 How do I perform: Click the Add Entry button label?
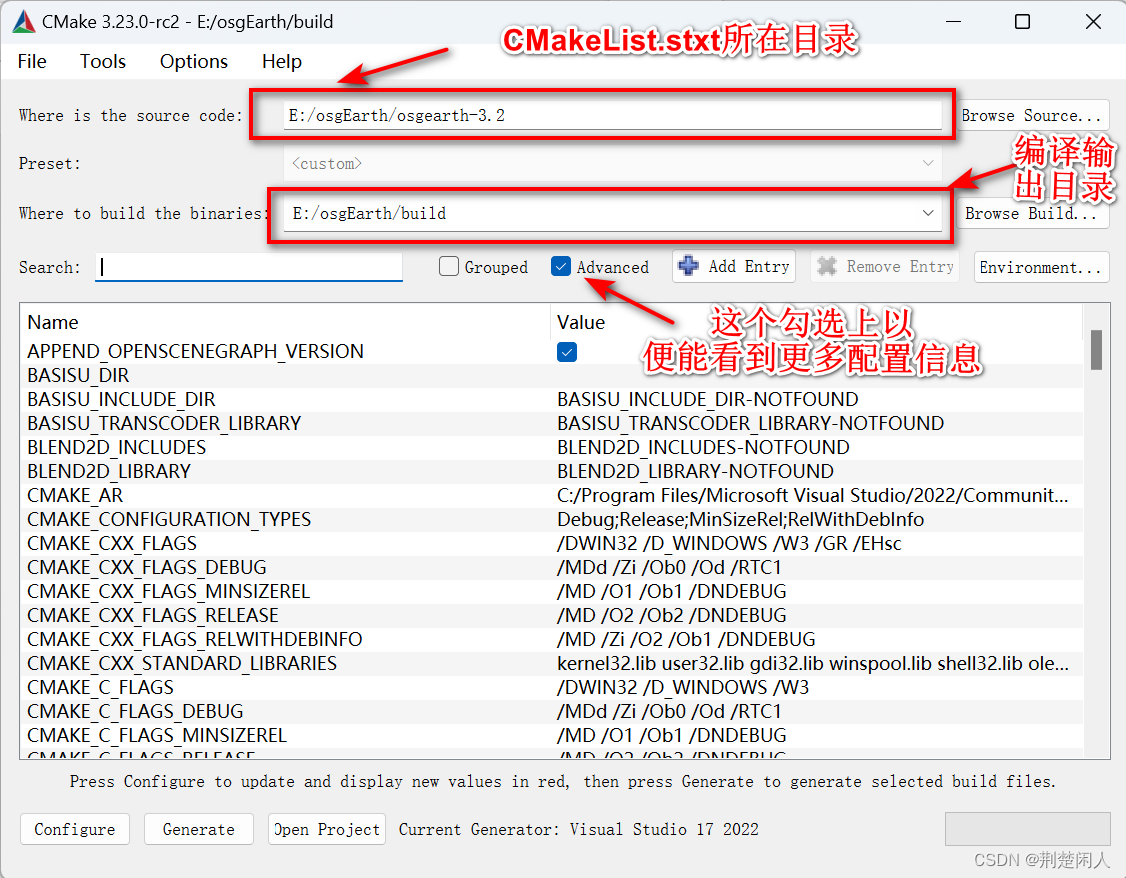(749, 266)
